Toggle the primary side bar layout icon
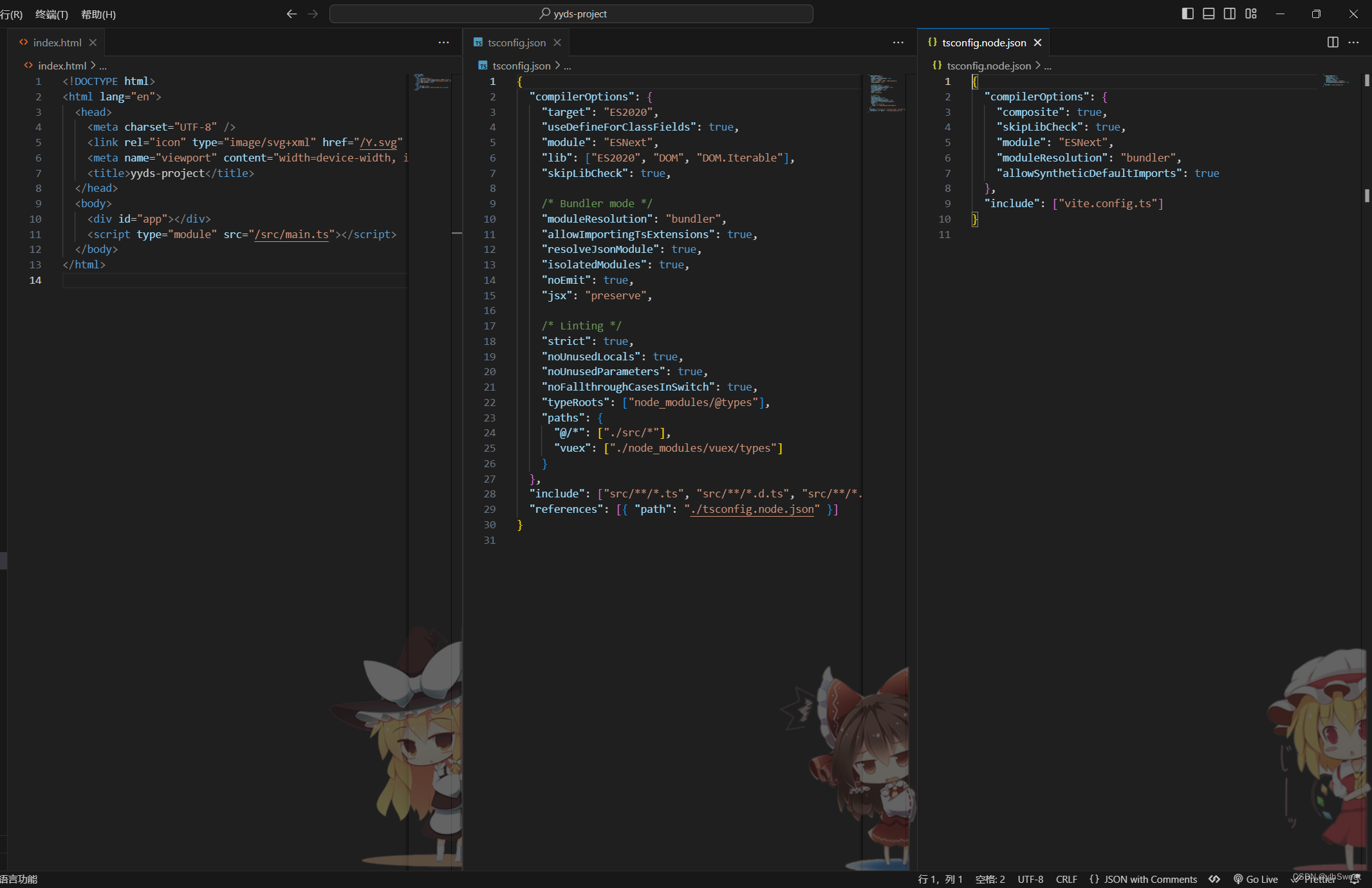This screenshot has width=1372, height=888. (1188, 14)
